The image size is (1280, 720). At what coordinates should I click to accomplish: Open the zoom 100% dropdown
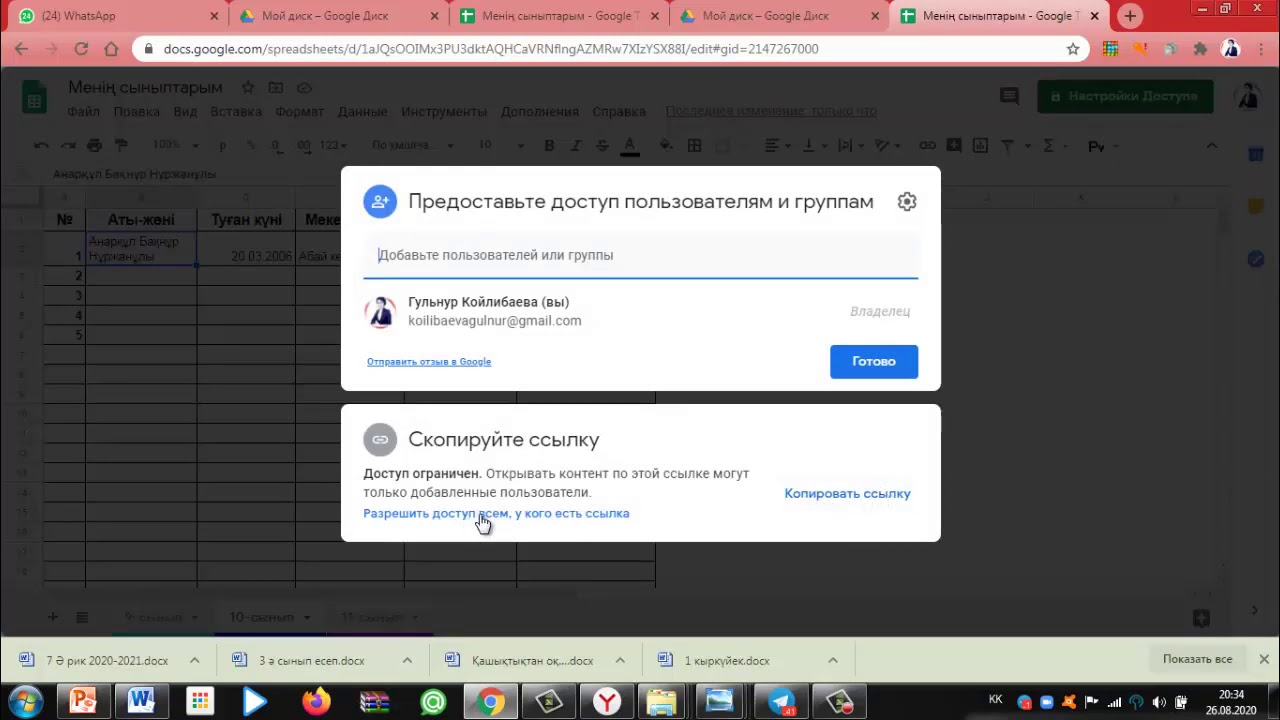click(176, 146)
